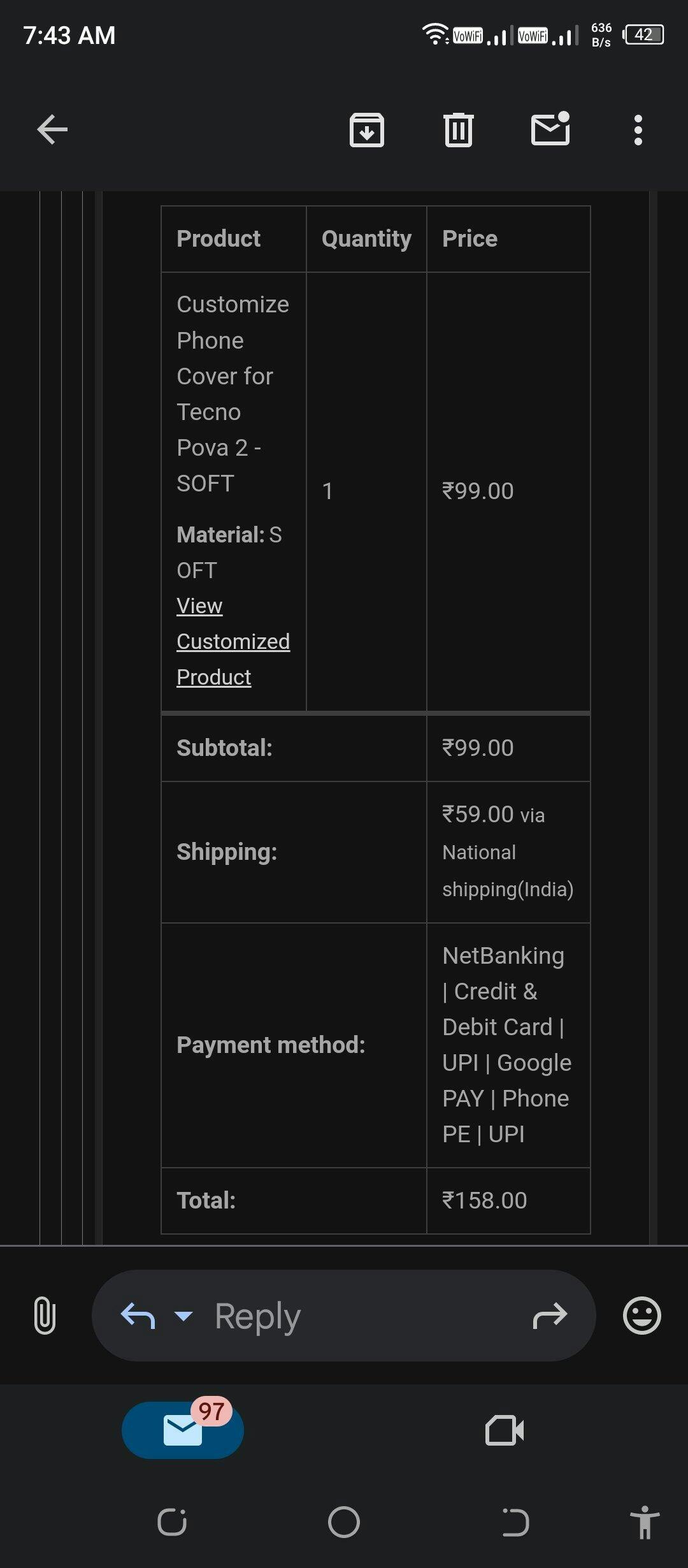
Task: Open the three-dot overflow menu
Action: pos(638,130)
